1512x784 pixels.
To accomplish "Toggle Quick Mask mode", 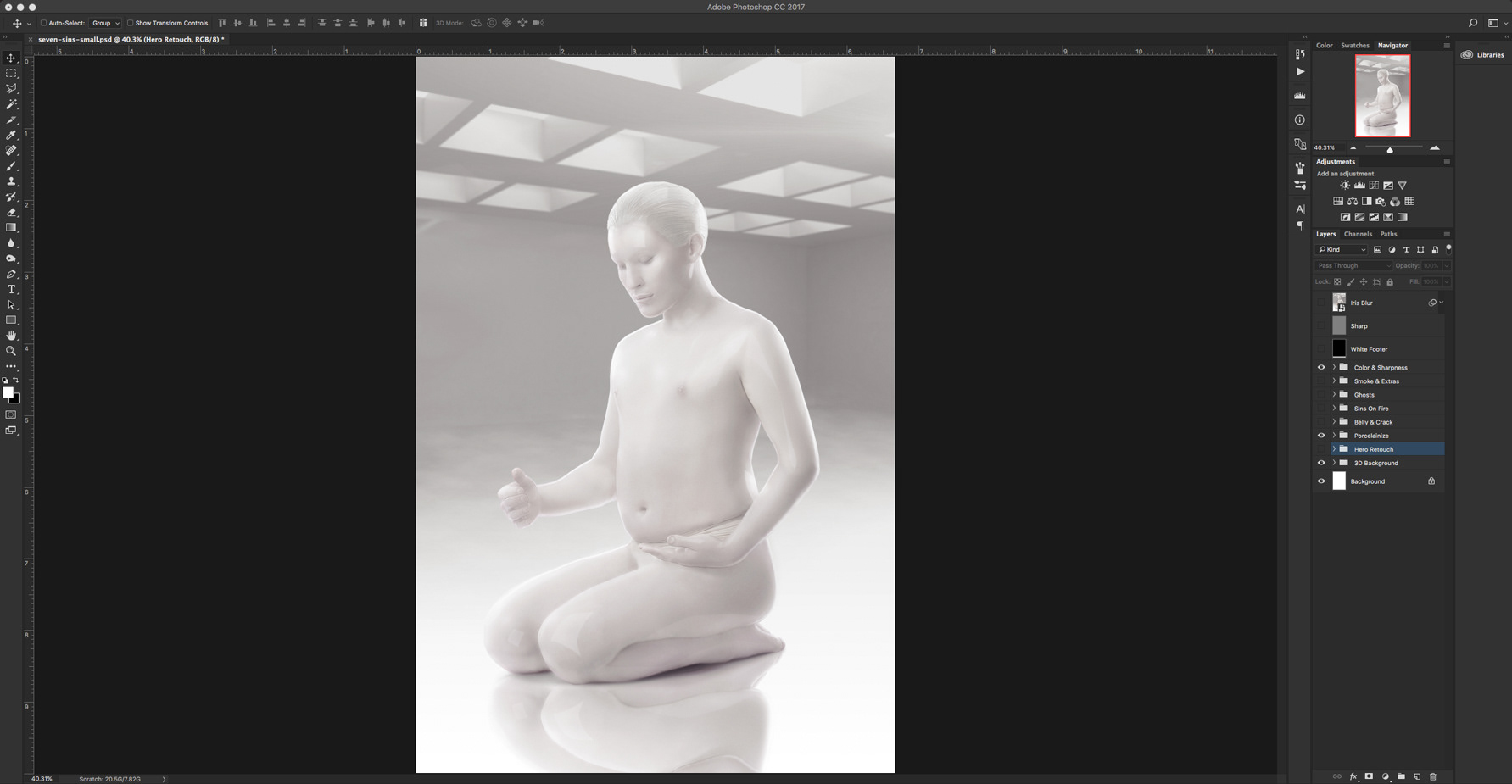I will click(11, 414).
